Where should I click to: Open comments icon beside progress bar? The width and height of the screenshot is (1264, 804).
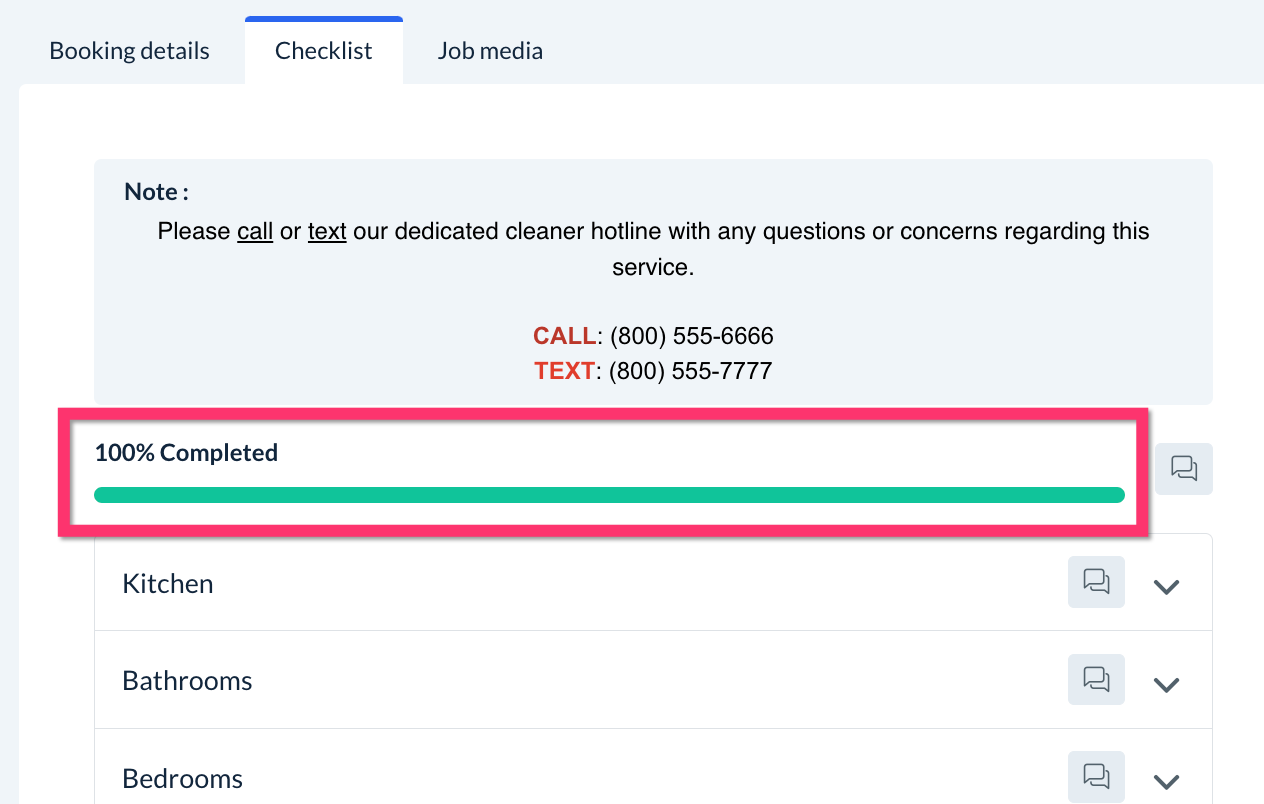coord(1183,468)
